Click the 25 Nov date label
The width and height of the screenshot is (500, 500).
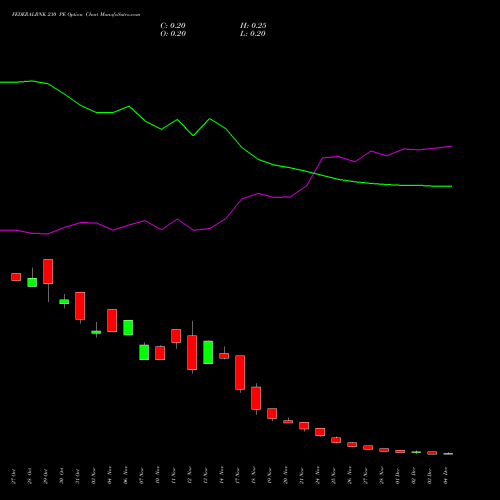click(334, 476)
